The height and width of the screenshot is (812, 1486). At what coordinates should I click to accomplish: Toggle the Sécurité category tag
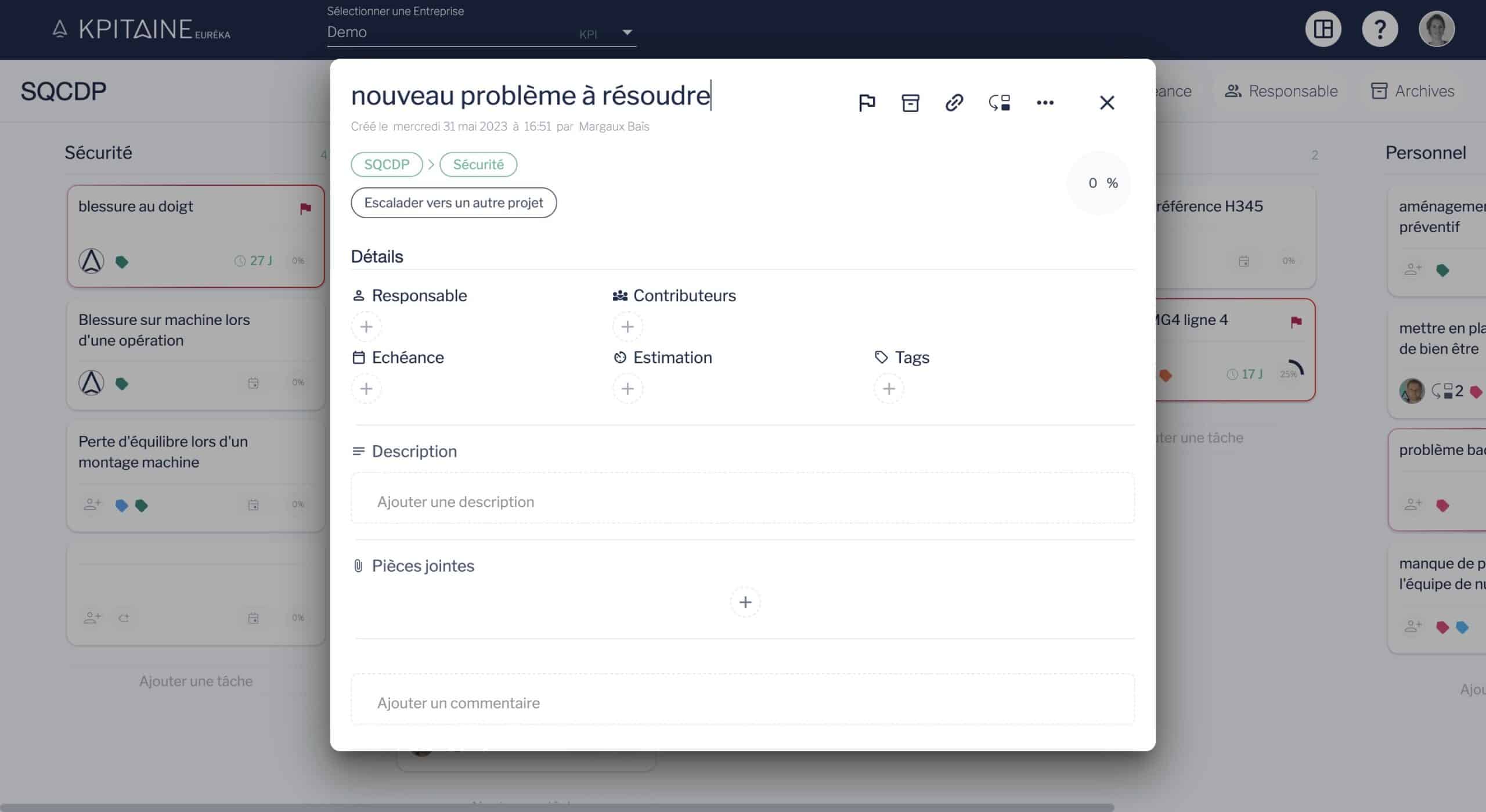coord(478,164)
